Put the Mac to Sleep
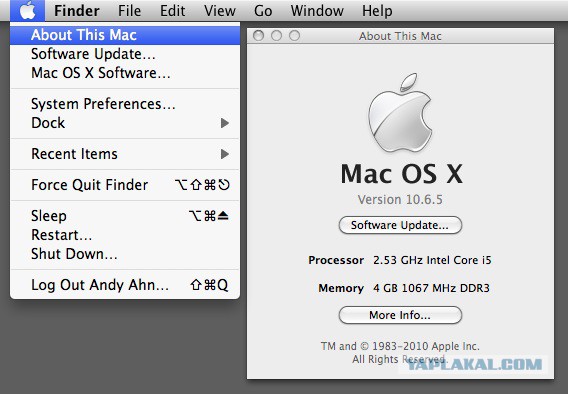 [125, 216]
